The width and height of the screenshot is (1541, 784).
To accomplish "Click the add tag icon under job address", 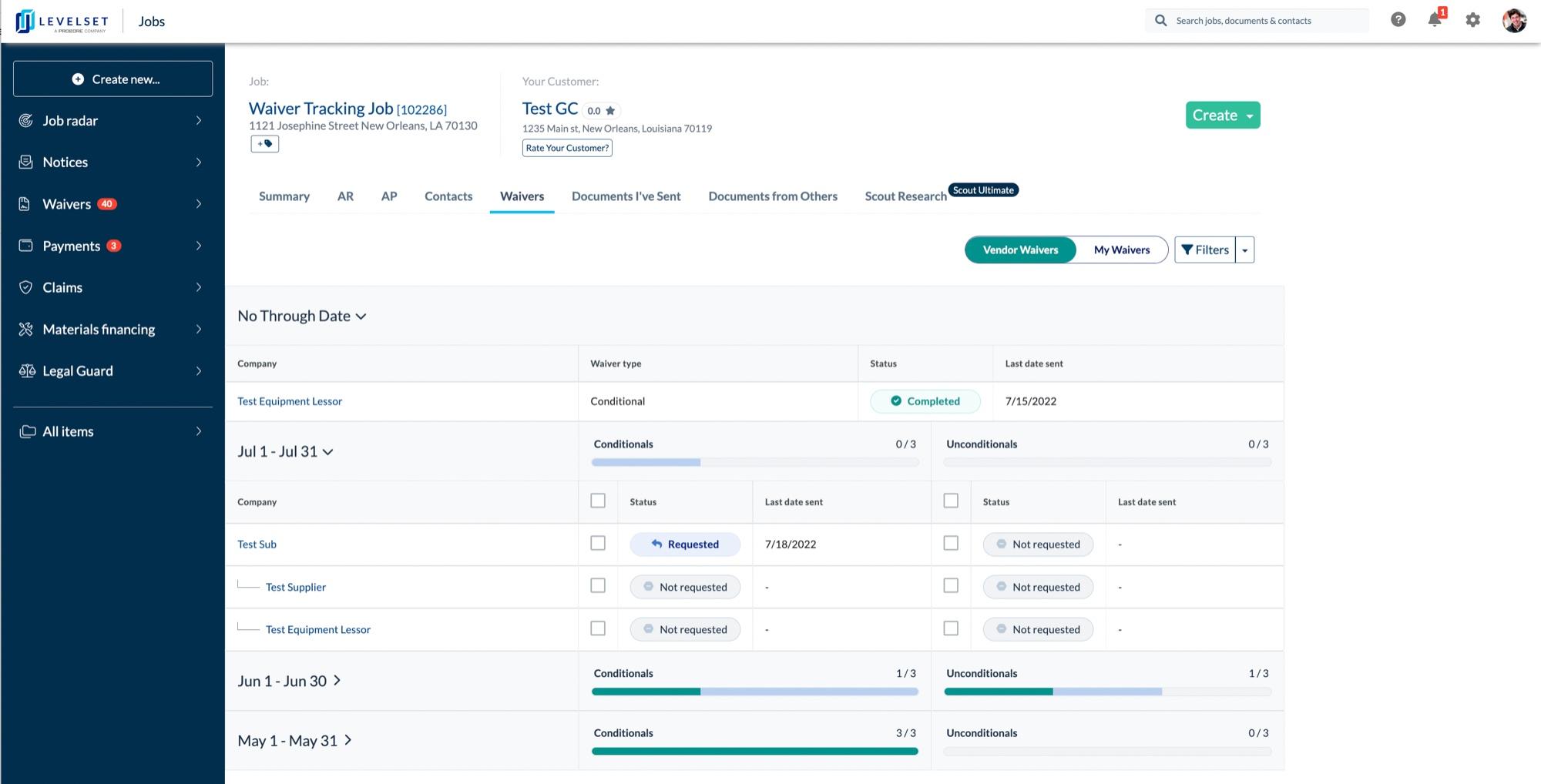I will 264,144.
